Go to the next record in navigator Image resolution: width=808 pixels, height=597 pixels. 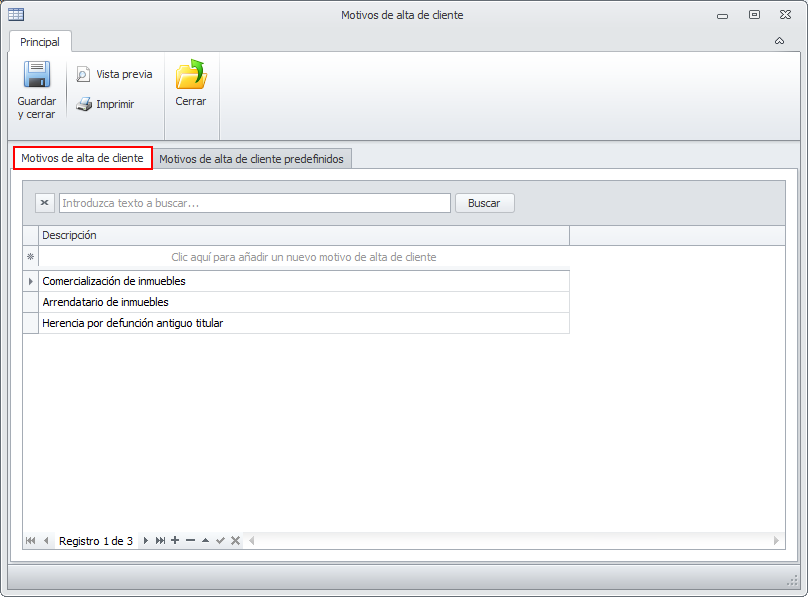[x=145, y=540]
